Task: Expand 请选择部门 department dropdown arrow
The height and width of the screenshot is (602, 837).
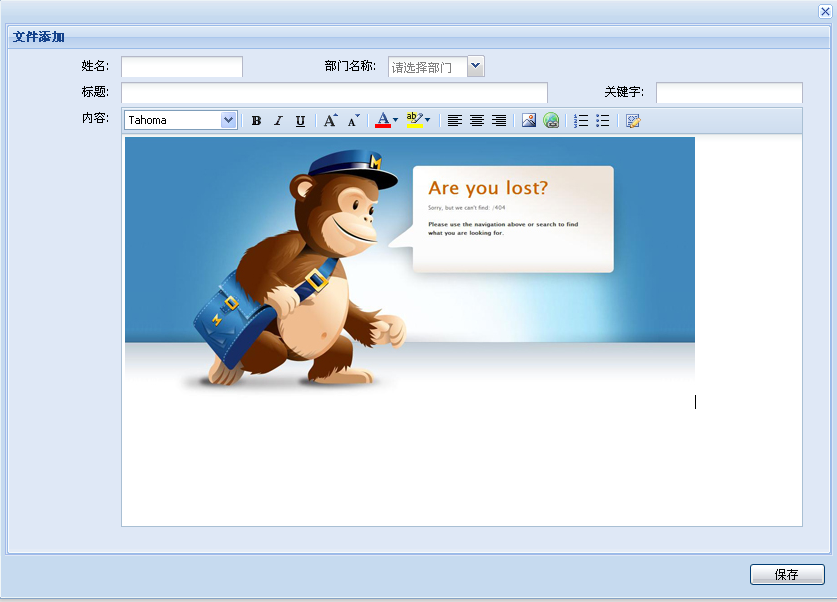Action: point(476,66)
